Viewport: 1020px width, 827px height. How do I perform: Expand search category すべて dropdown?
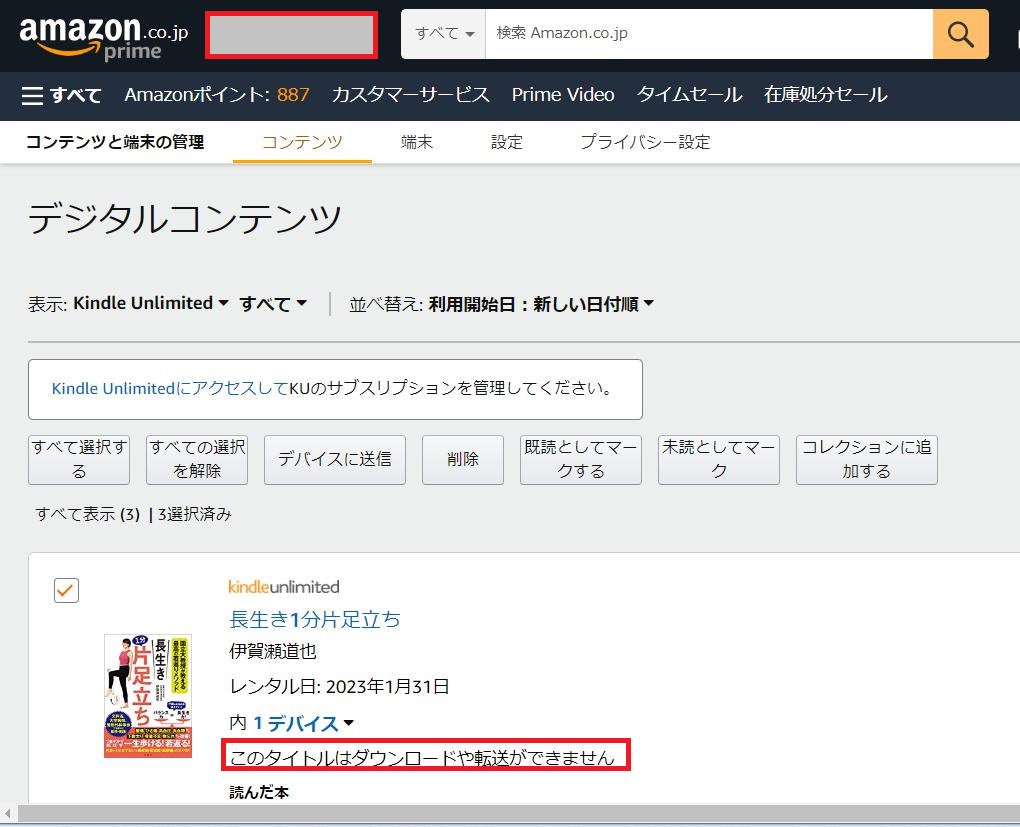tap(444, 34)
